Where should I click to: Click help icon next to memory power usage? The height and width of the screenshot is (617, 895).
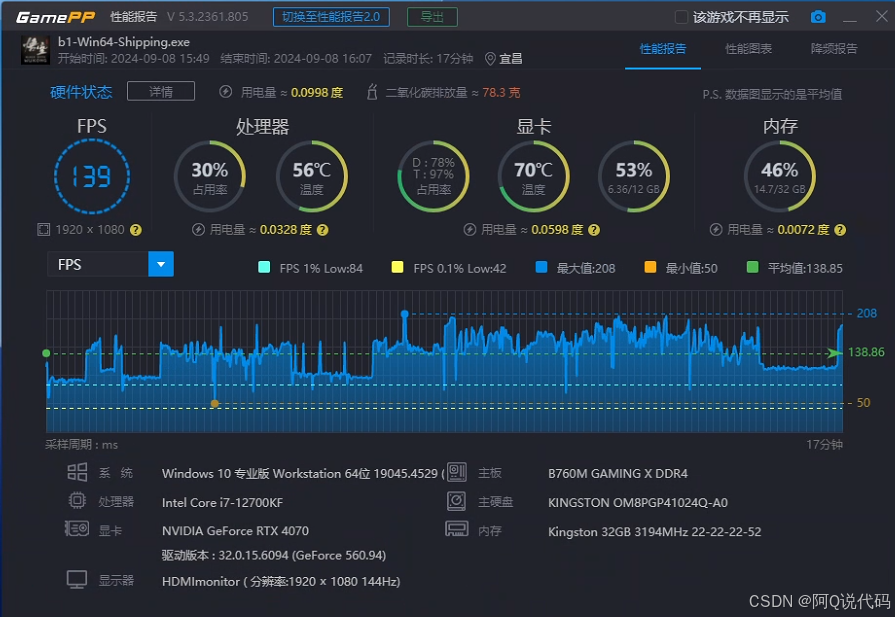pos(838,230)
